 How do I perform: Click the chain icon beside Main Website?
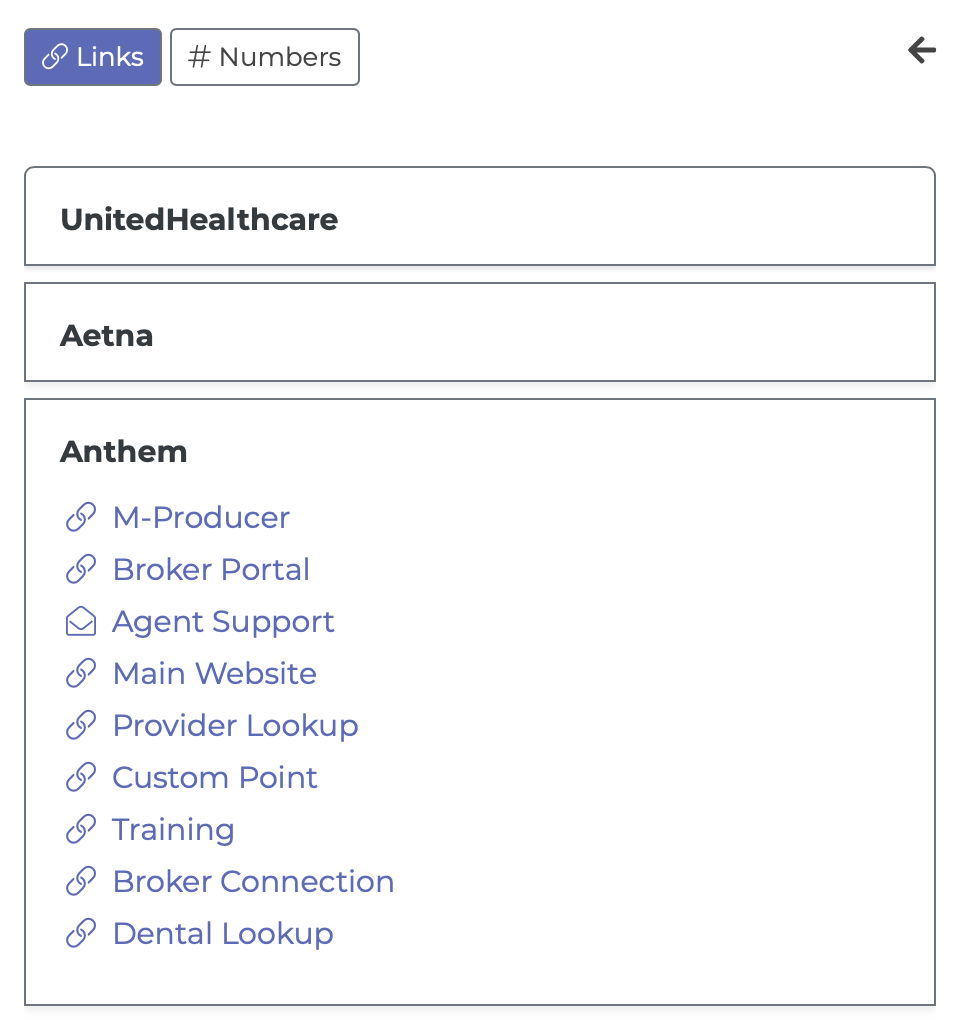click(81, 673)
